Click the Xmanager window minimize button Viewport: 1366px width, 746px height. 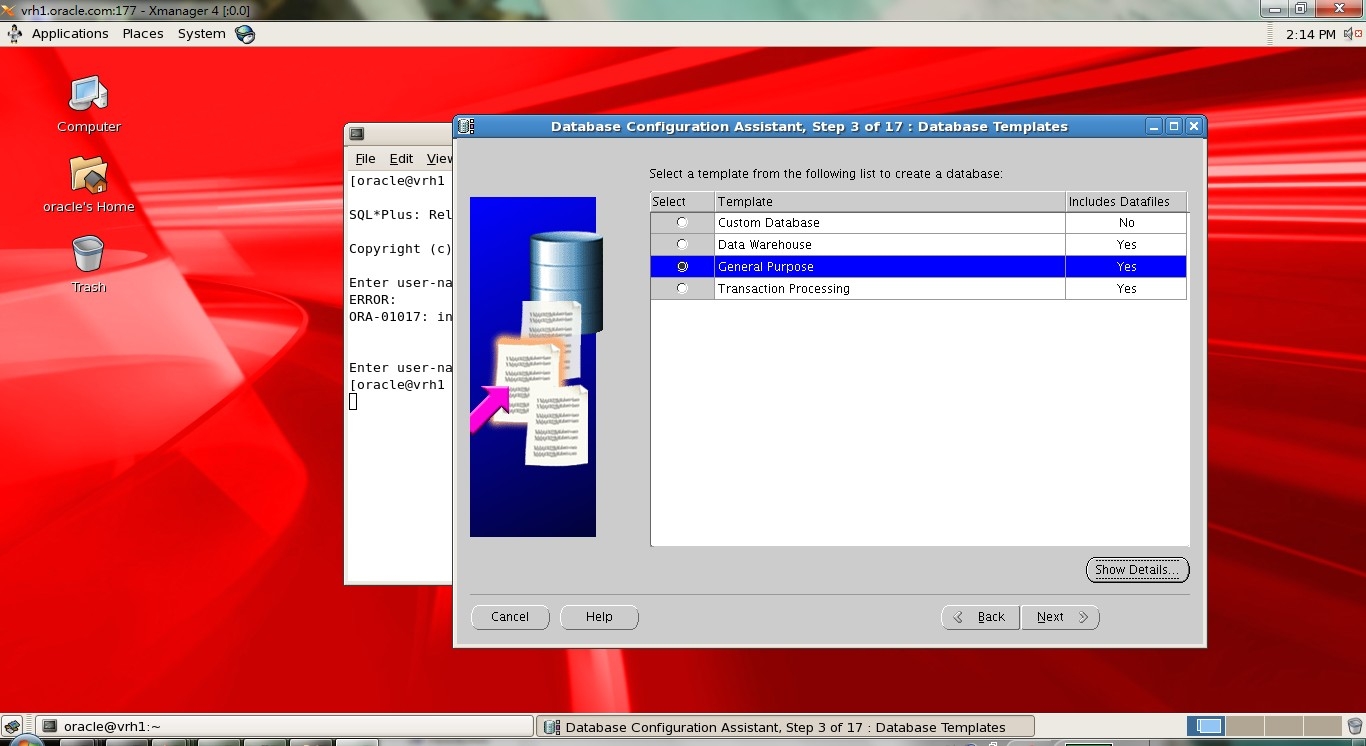coord(1274,9)
